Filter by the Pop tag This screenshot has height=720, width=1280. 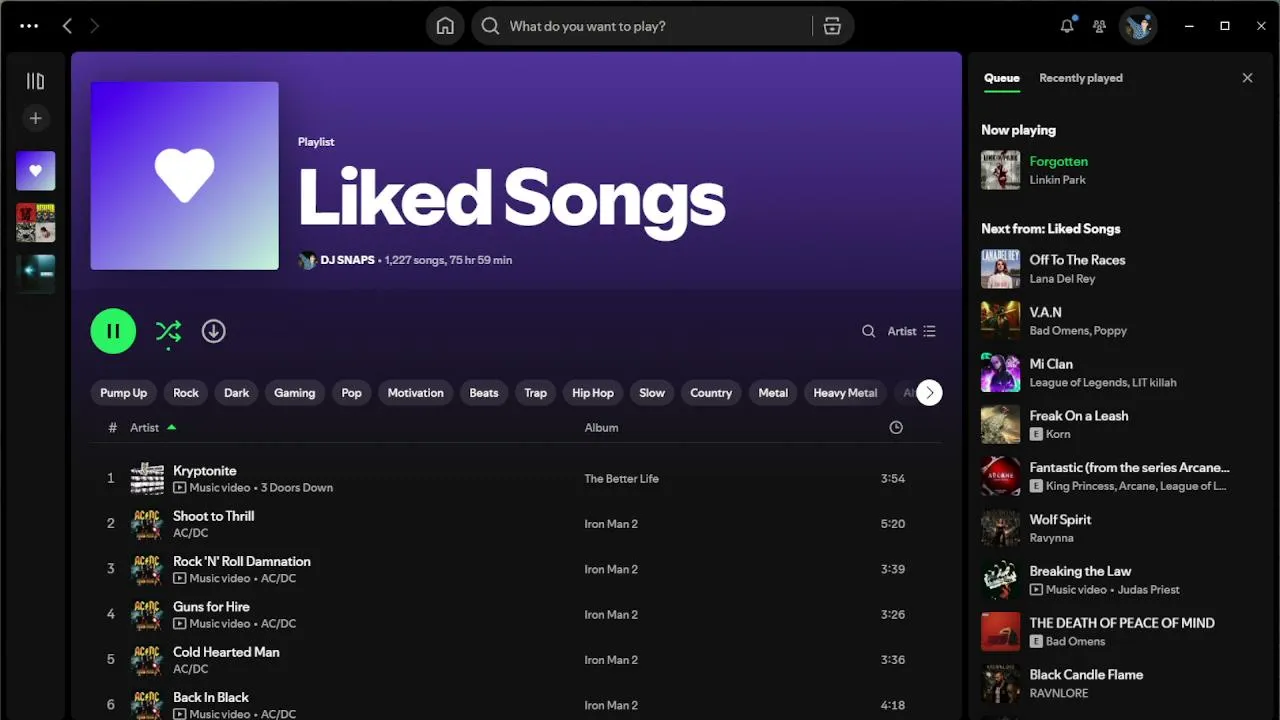[x=351, y=393]
